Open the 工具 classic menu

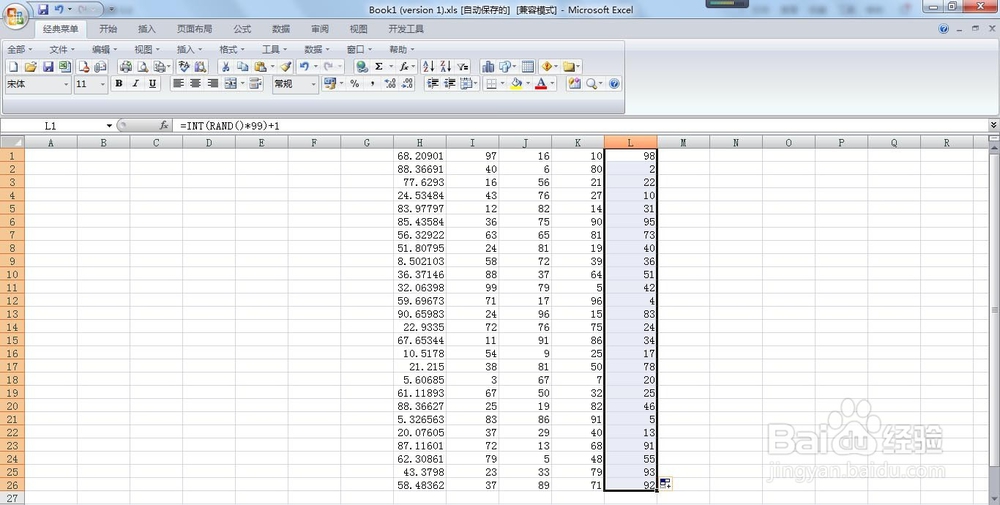[x=274, y=49]
